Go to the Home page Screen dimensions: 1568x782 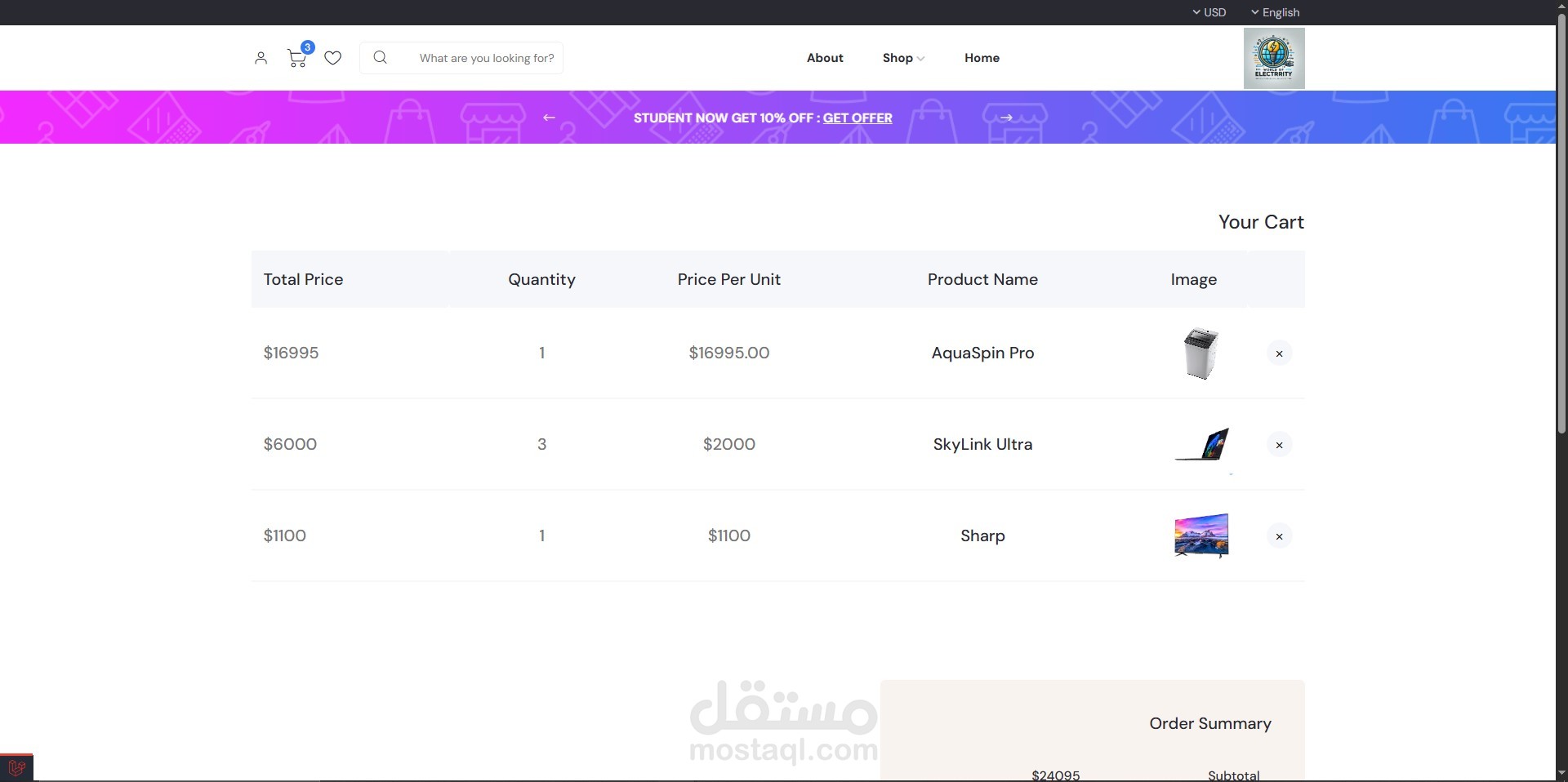coord(982,58)
